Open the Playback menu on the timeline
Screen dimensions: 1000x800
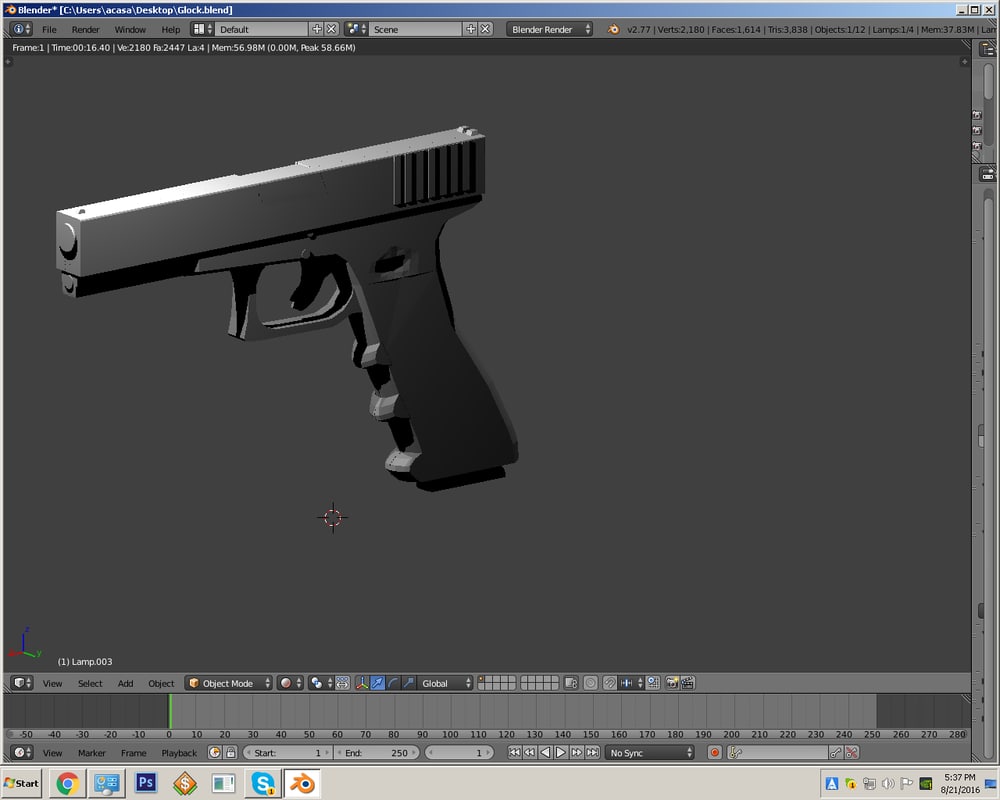click(x=179, y=753)
